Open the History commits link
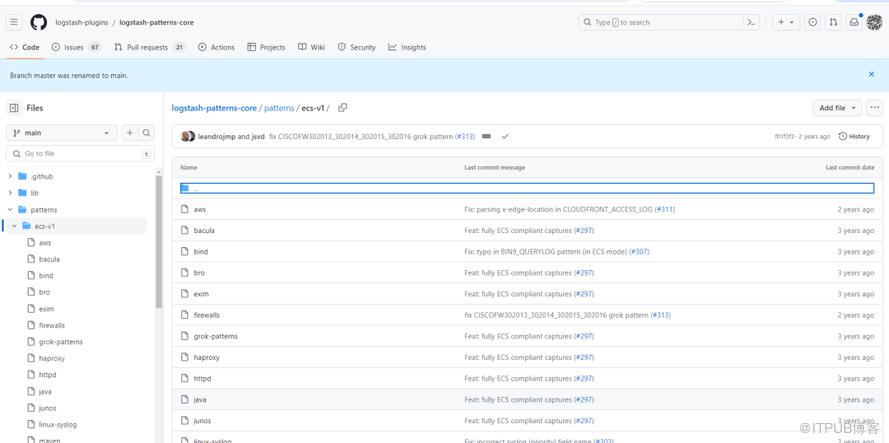Screen dimensions: 889x443 click(x=854, y=136)
